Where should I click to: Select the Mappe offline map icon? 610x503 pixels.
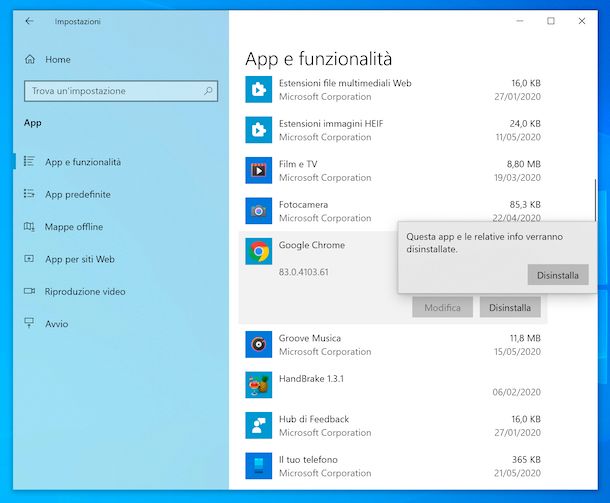[x=30, y=226]
